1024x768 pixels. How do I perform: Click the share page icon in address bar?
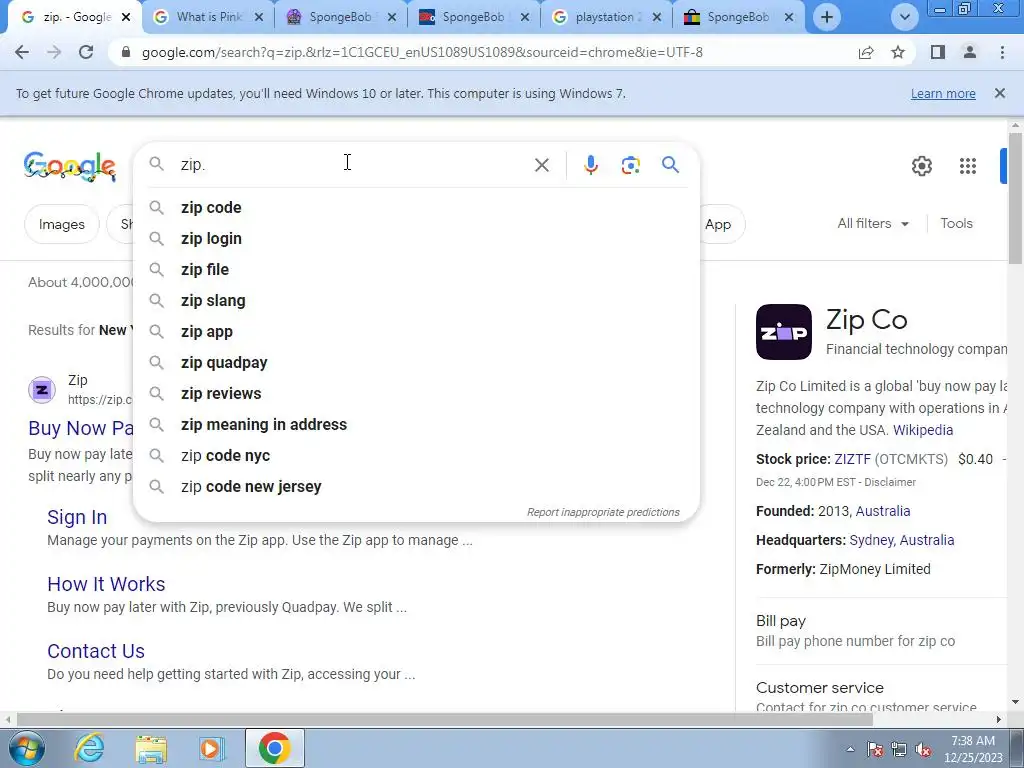pos(866,52)
